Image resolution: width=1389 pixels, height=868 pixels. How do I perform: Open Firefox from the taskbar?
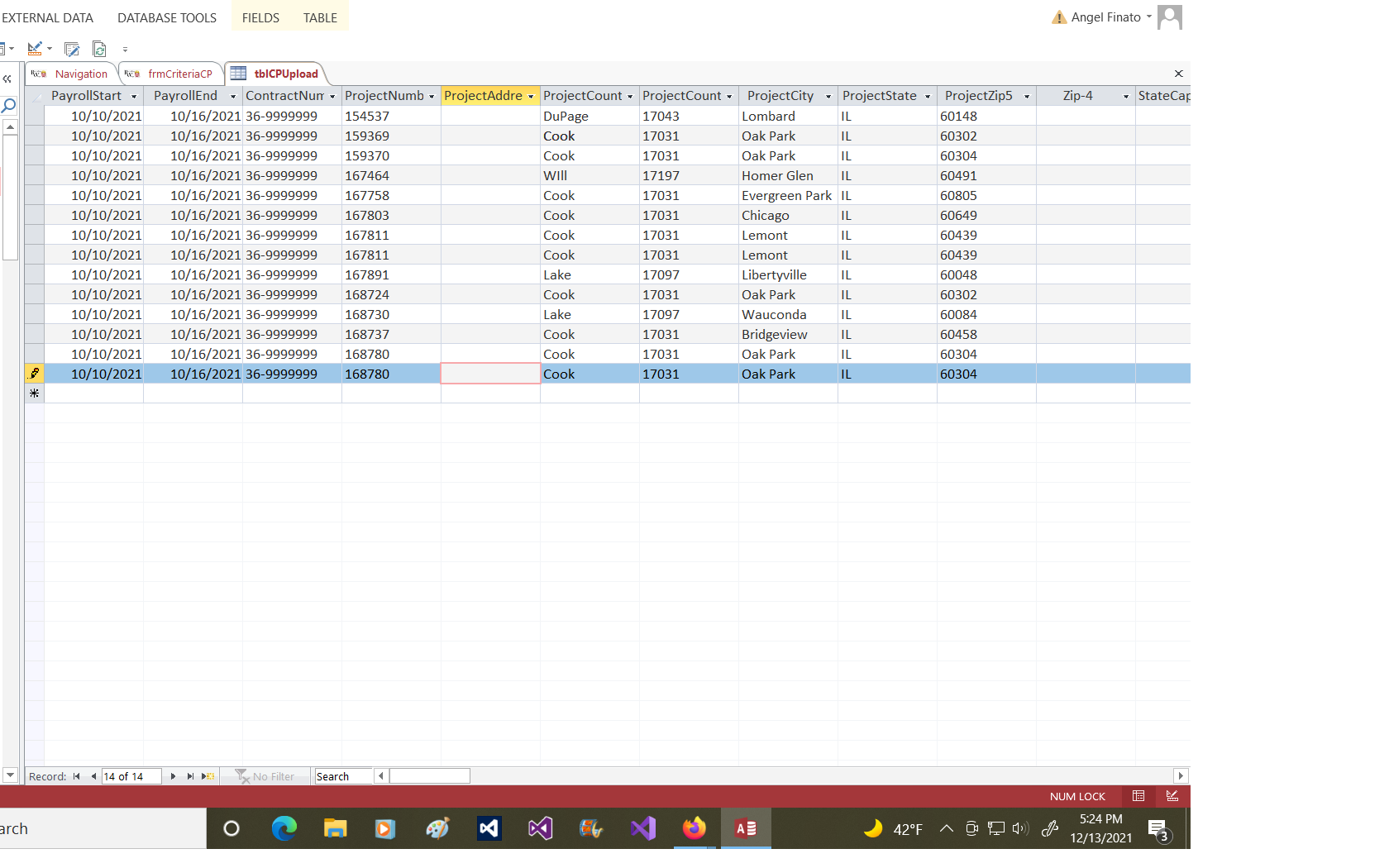pyautogui.click(x=694, y=828)
